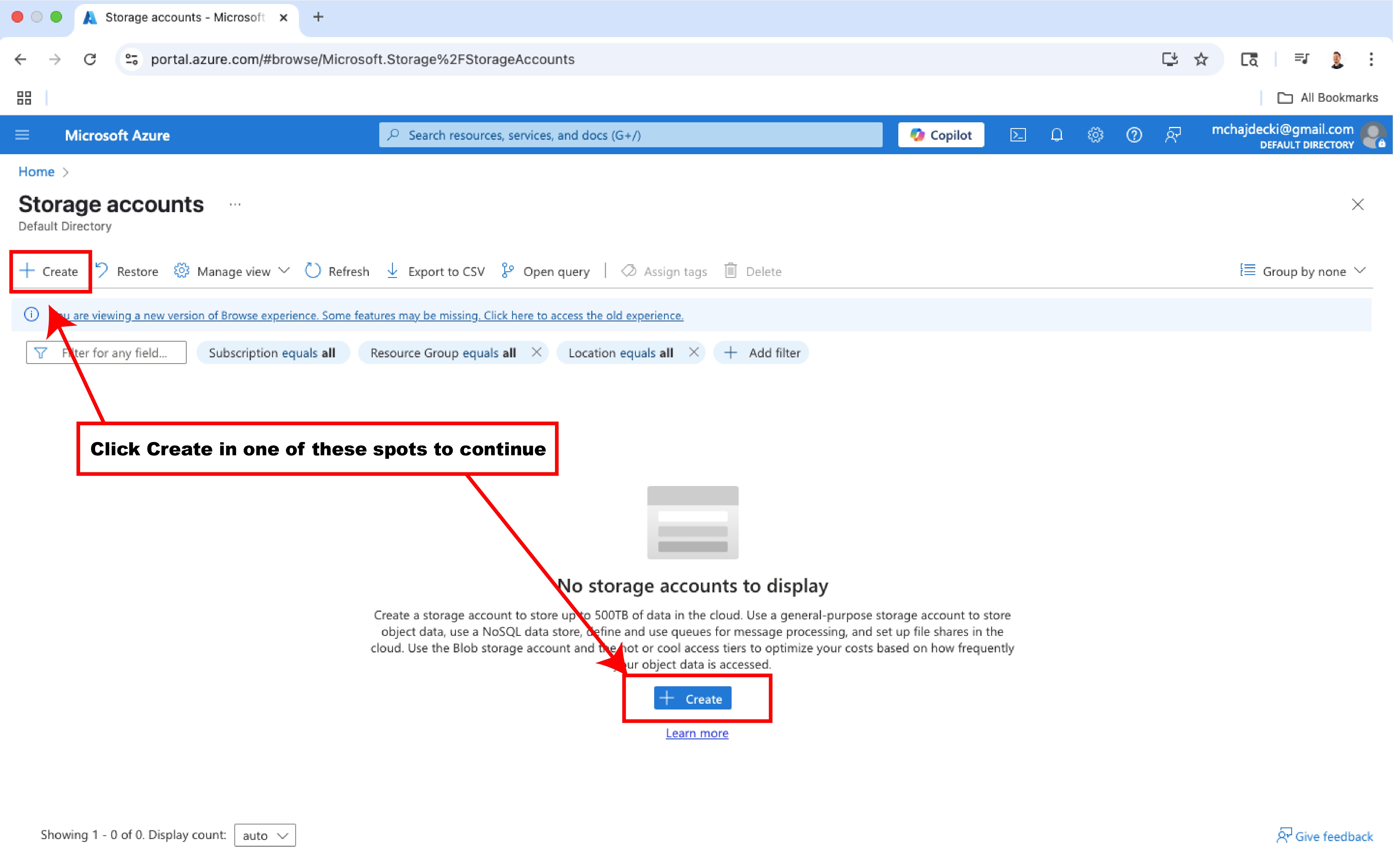Open the Chrome apps grid icon
This screenshot has width=1393, height=868.
(24, 98)
